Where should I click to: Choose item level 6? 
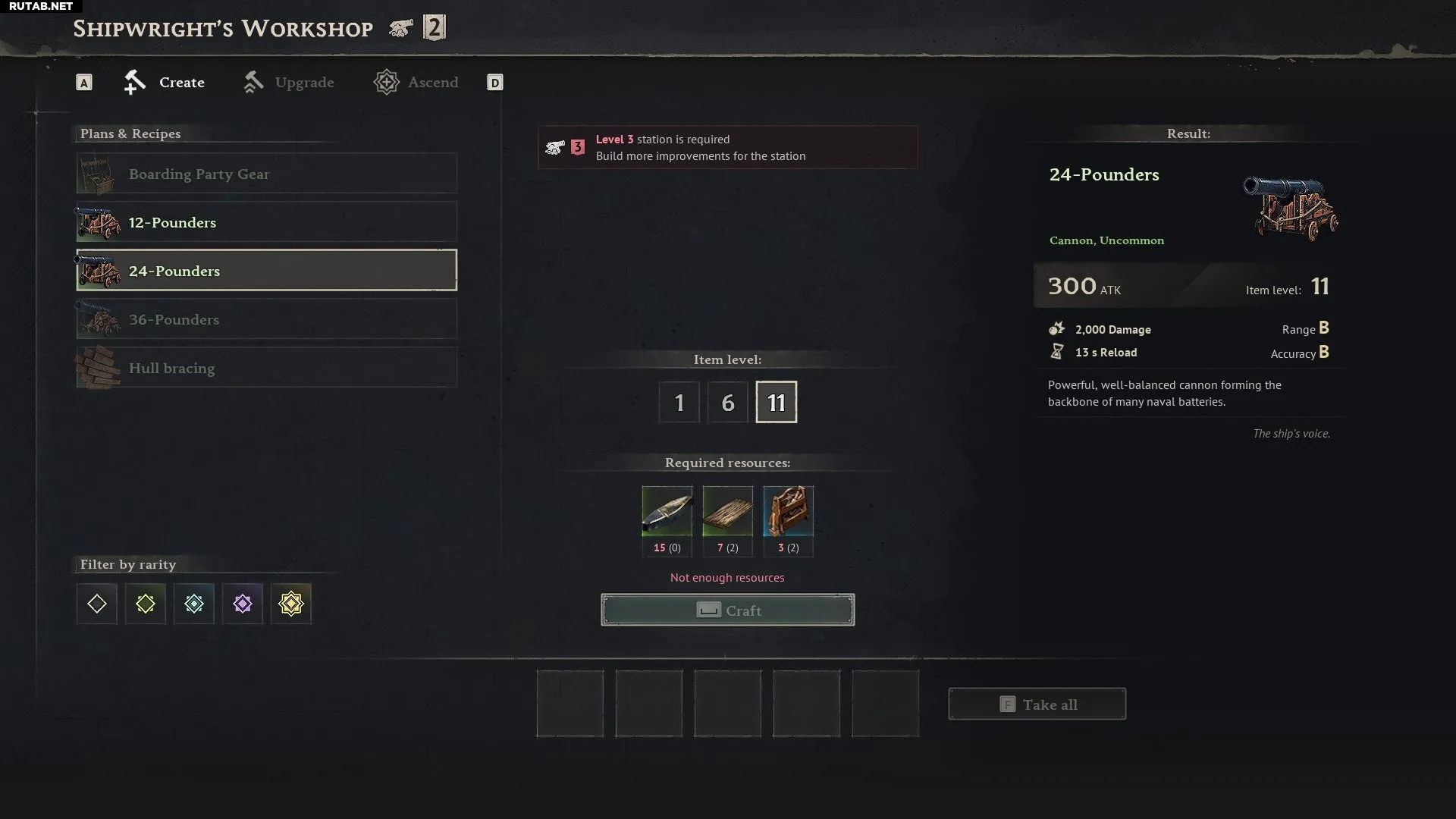point(728,402)
